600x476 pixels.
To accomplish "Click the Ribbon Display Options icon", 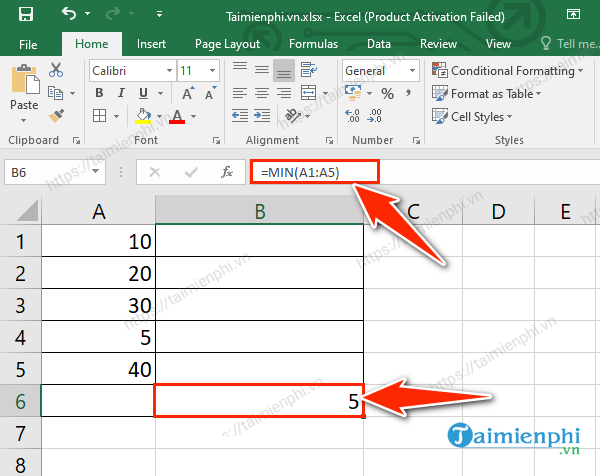I will click(x=573, y=15).
